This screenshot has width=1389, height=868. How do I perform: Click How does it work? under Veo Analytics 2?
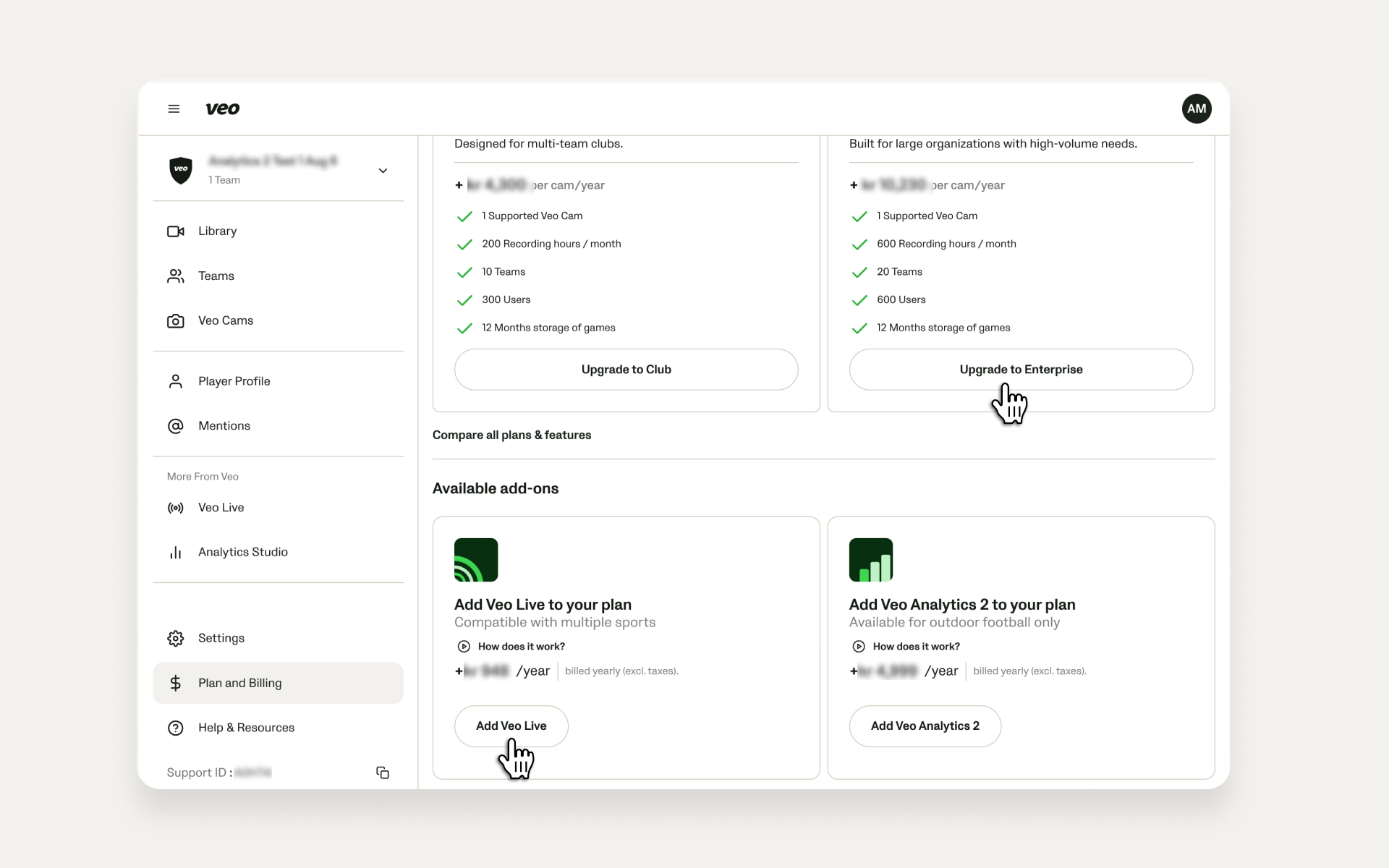pos(917,647)
